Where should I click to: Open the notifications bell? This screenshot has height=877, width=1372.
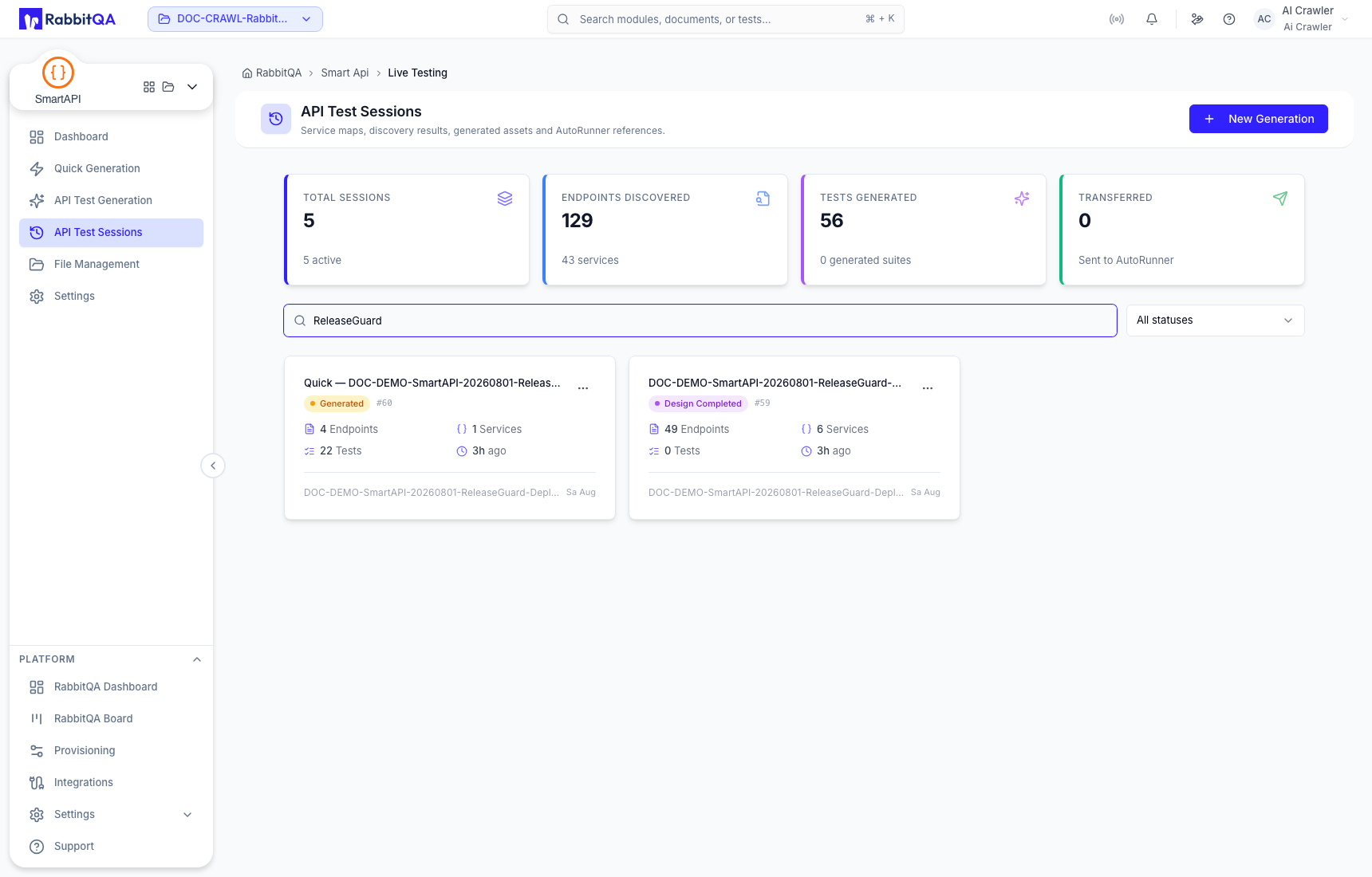pos(1152,19)
